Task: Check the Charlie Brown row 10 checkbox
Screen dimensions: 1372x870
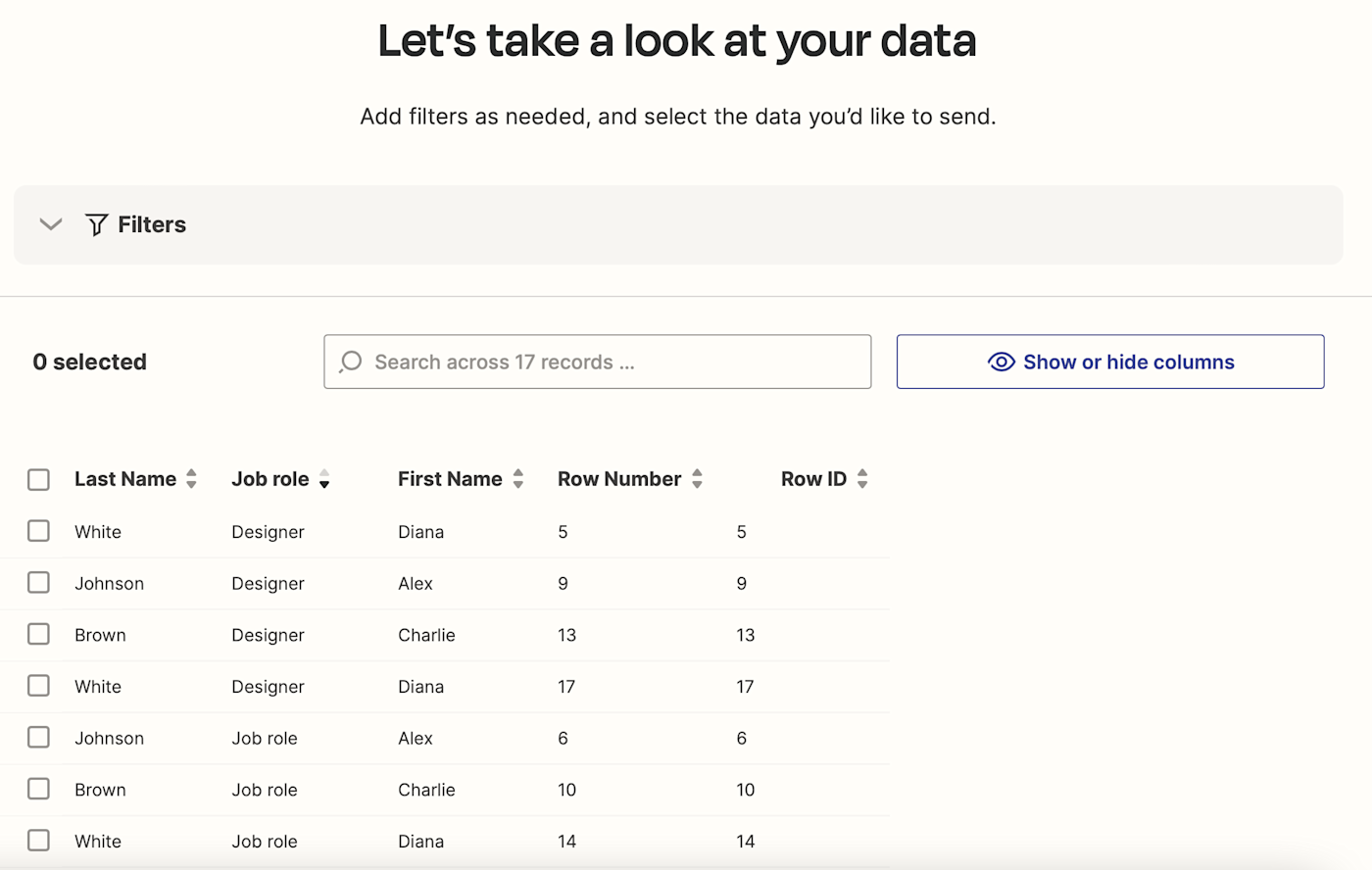Action: click(38, 789)
